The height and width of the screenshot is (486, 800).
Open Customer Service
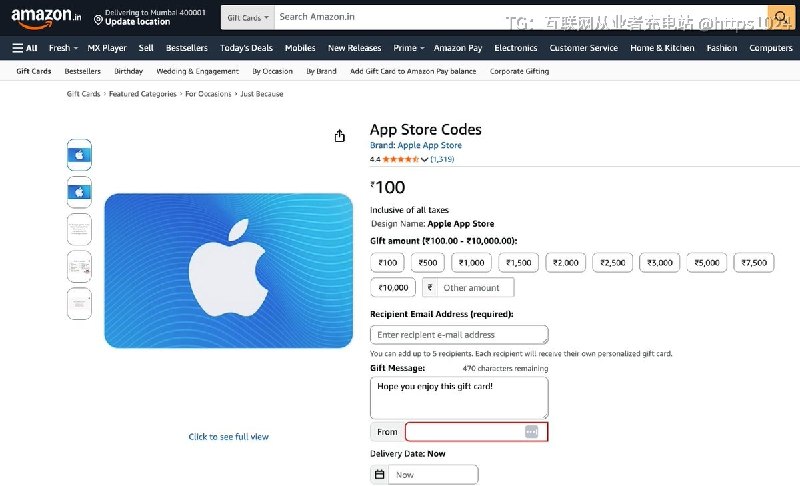pos(584,48)
